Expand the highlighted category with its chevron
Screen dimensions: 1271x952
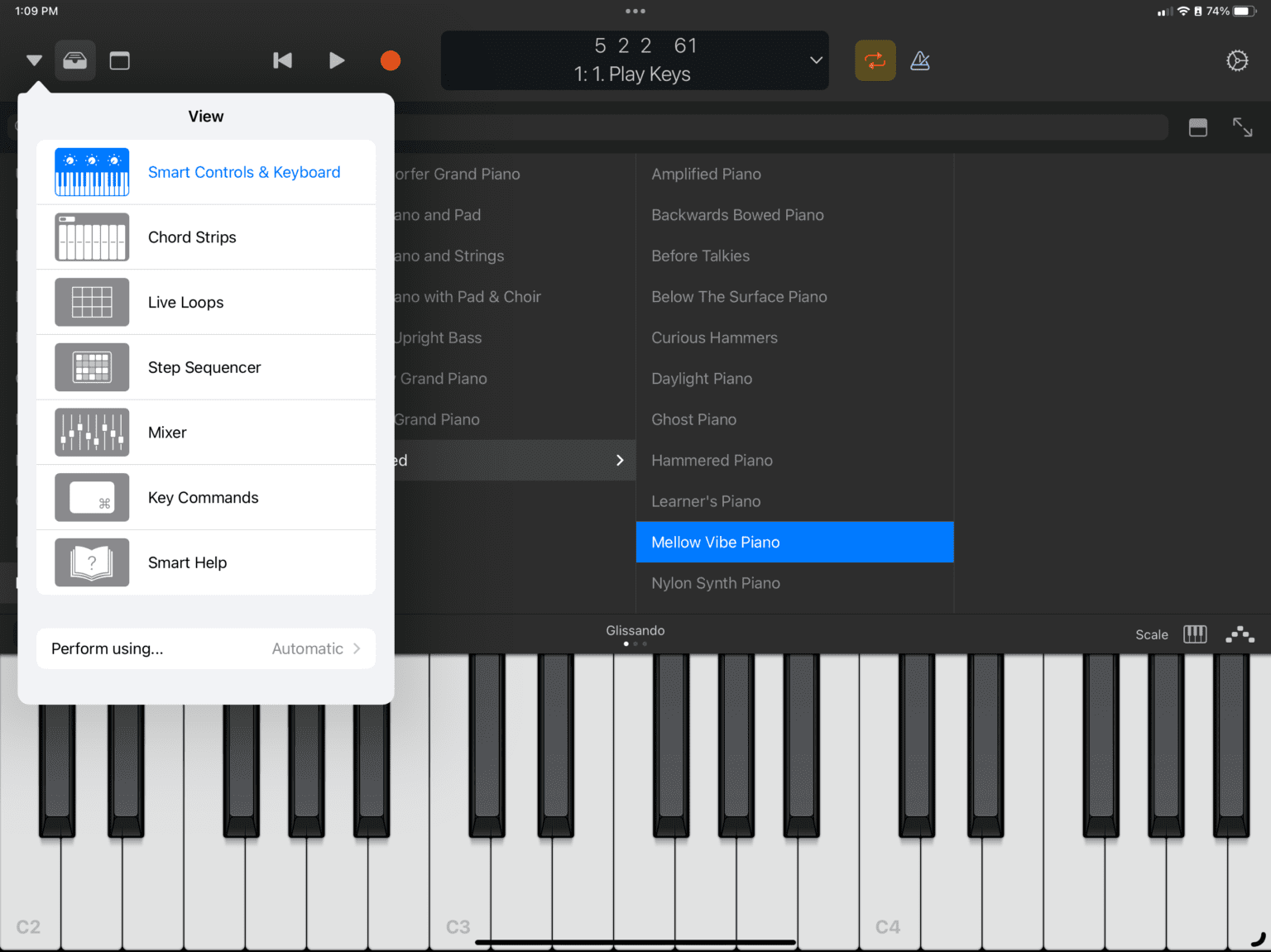point(620,460)
